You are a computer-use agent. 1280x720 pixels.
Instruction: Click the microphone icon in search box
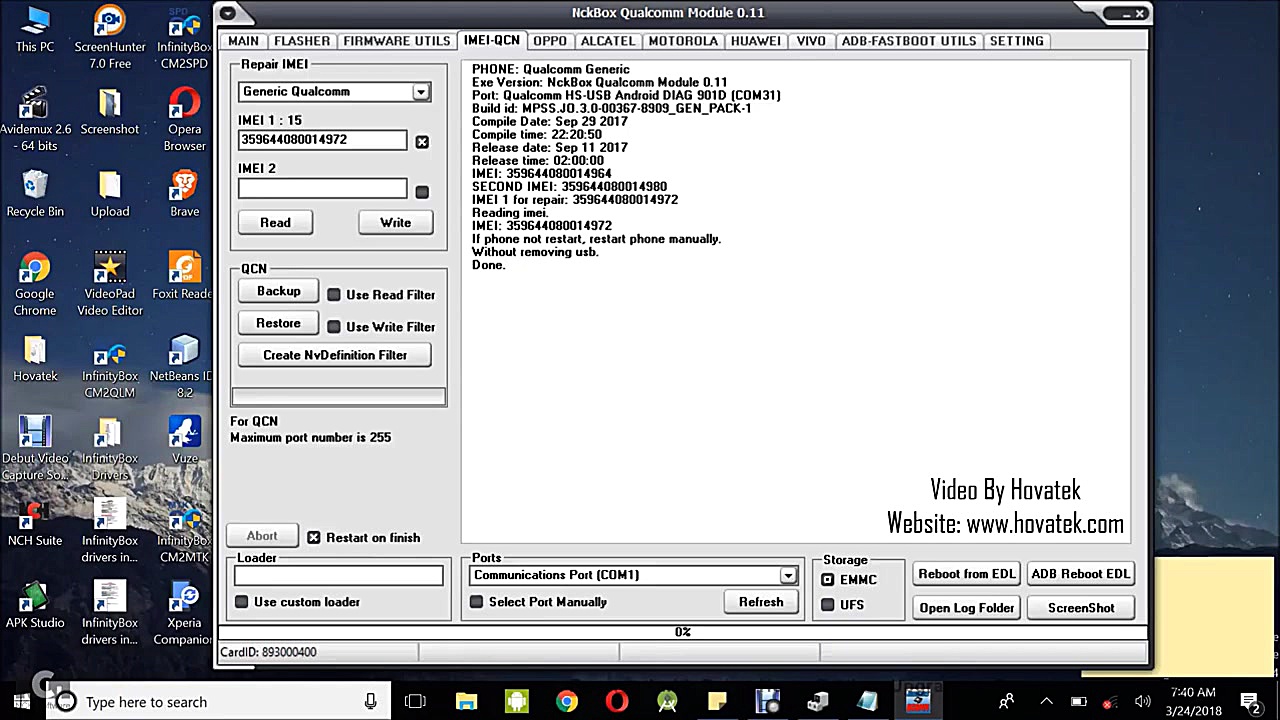click(x=371, y=702)
